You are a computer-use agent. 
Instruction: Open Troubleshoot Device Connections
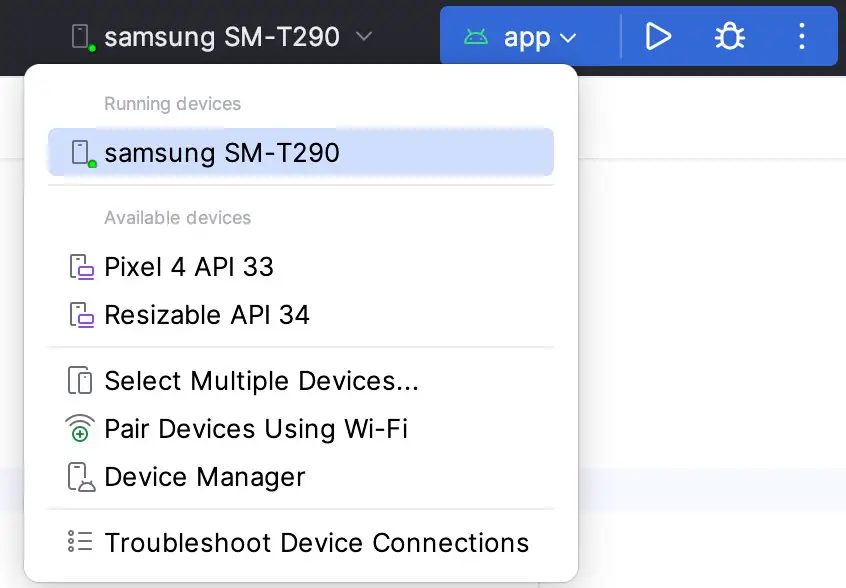301,543
